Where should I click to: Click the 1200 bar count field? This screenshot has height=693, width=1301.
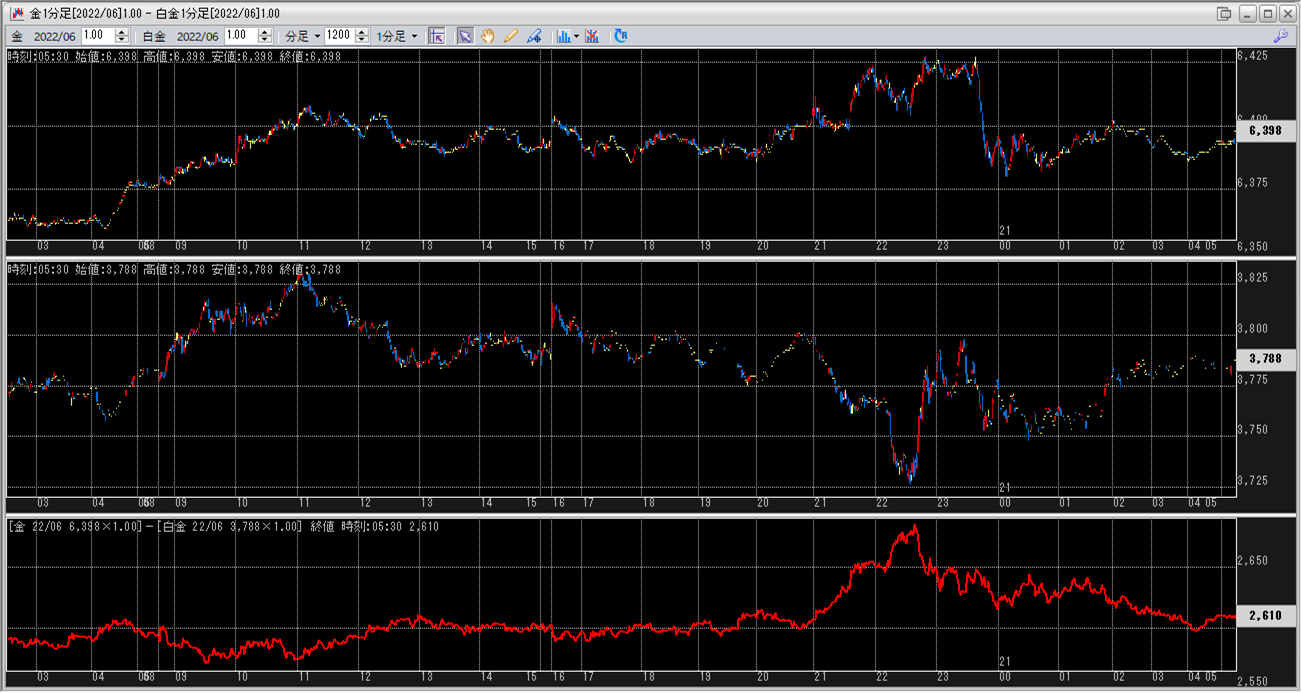(x=338, y=36)
